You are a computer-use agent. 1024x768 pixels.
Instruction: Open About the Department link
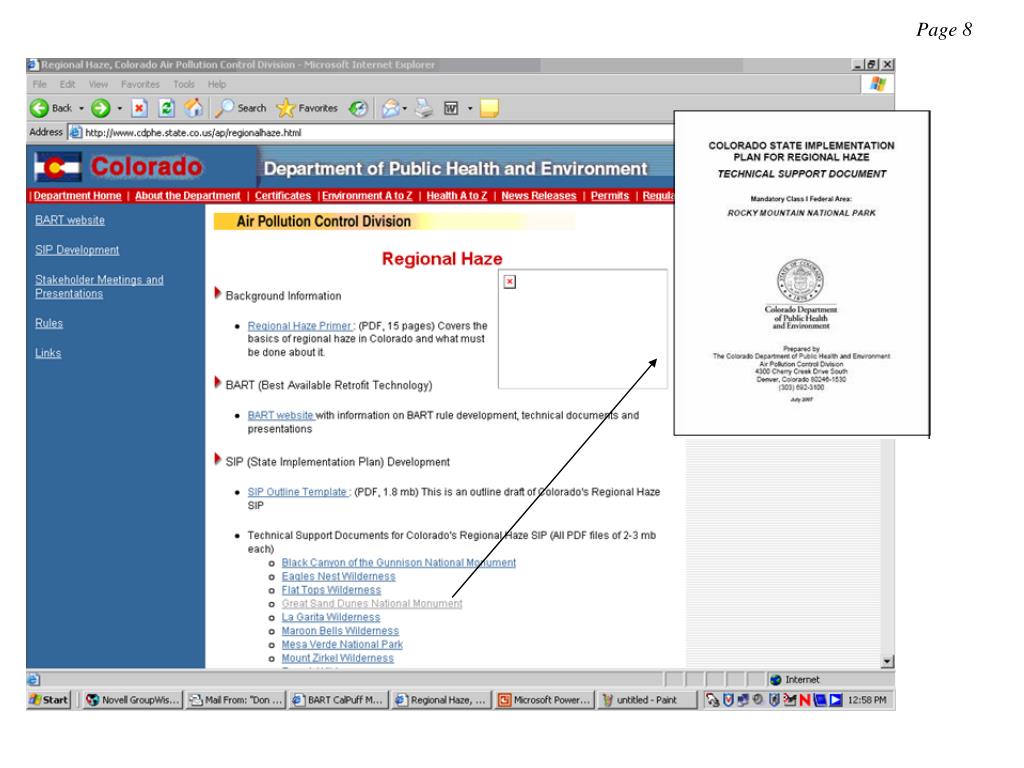tap(187, 196)
